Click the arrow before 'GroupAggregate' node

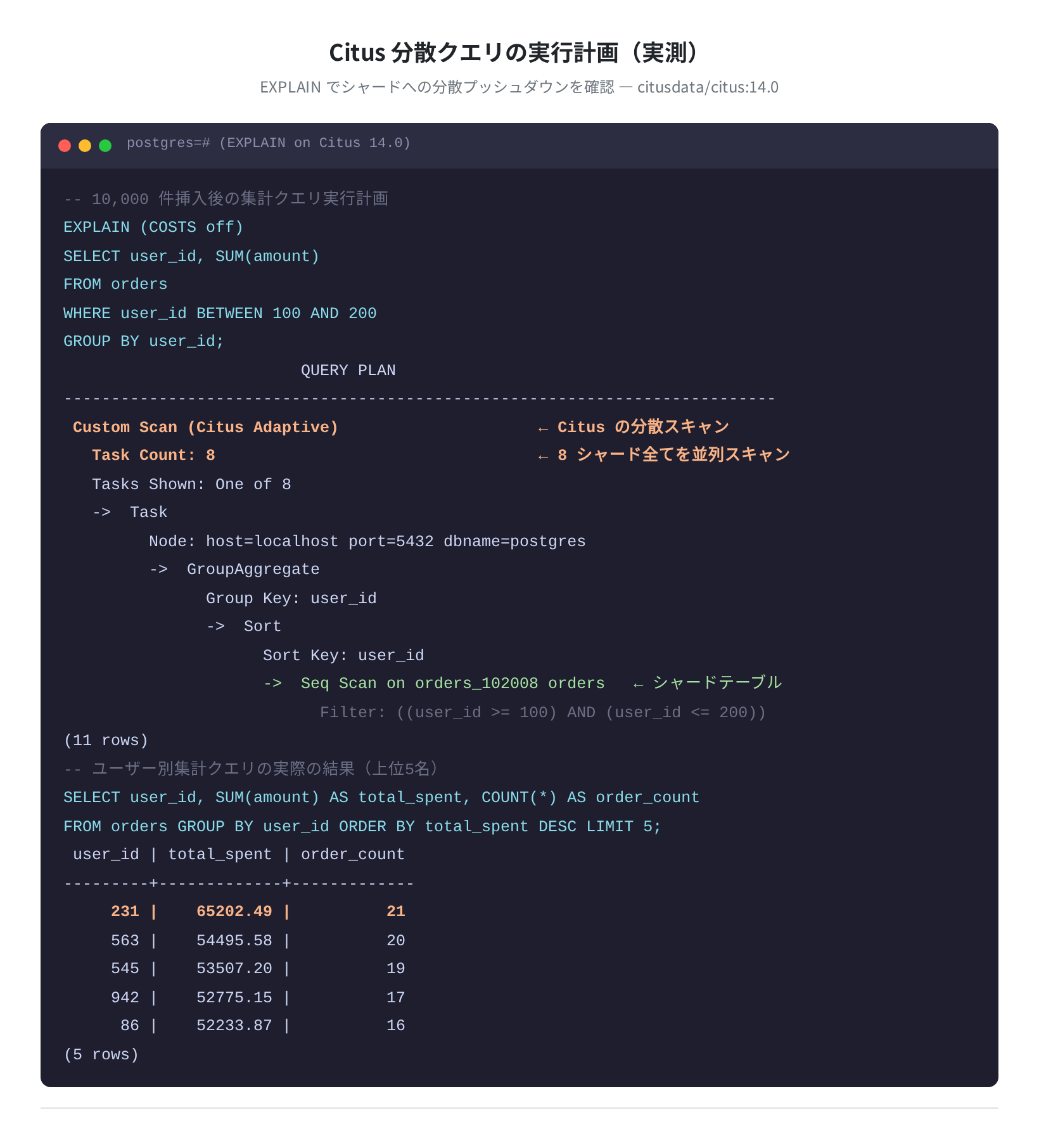coord(158,570)
